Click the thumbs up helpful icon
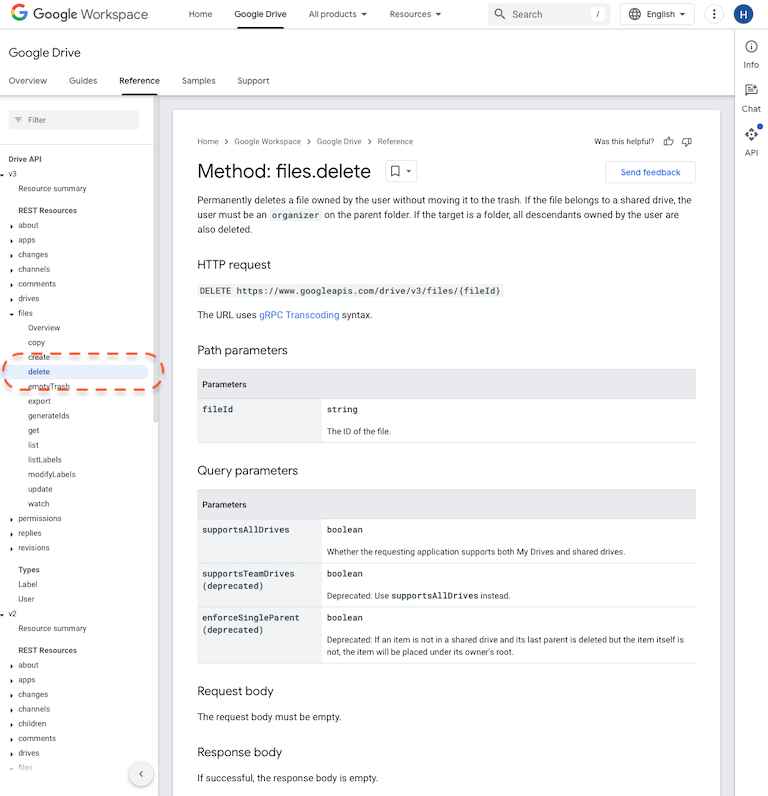The height and width of the screenshot is (796, 768). coord(668,142)
